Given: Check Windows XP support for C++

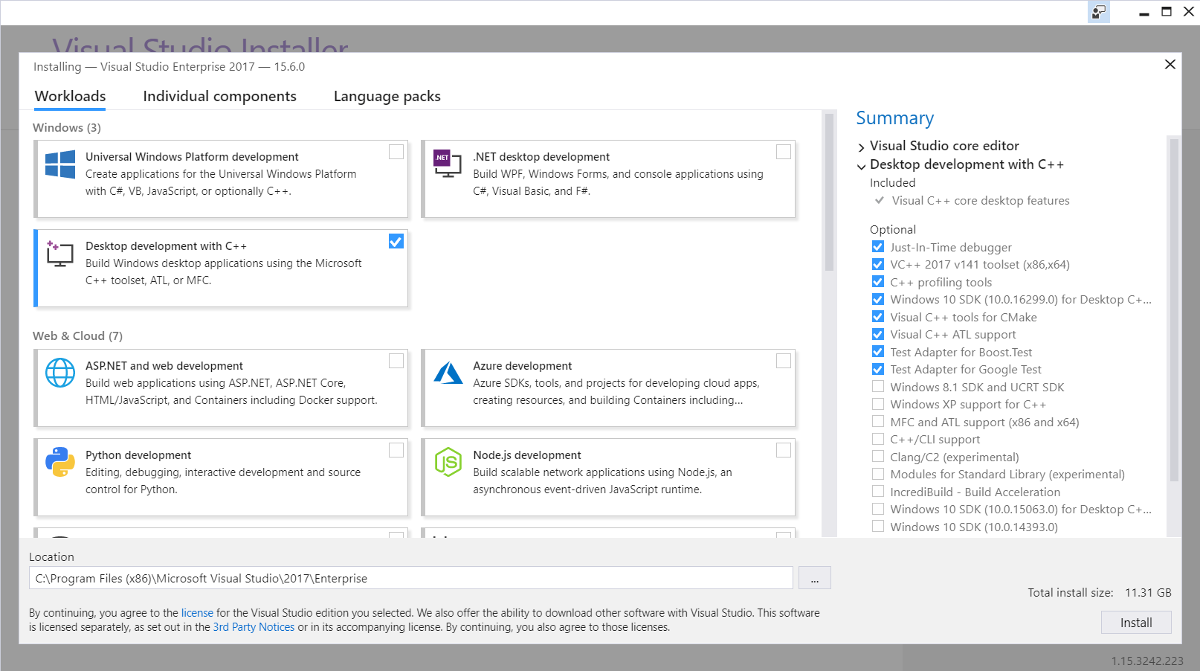Looking at the screenshot, I should (x=877, y=404).
